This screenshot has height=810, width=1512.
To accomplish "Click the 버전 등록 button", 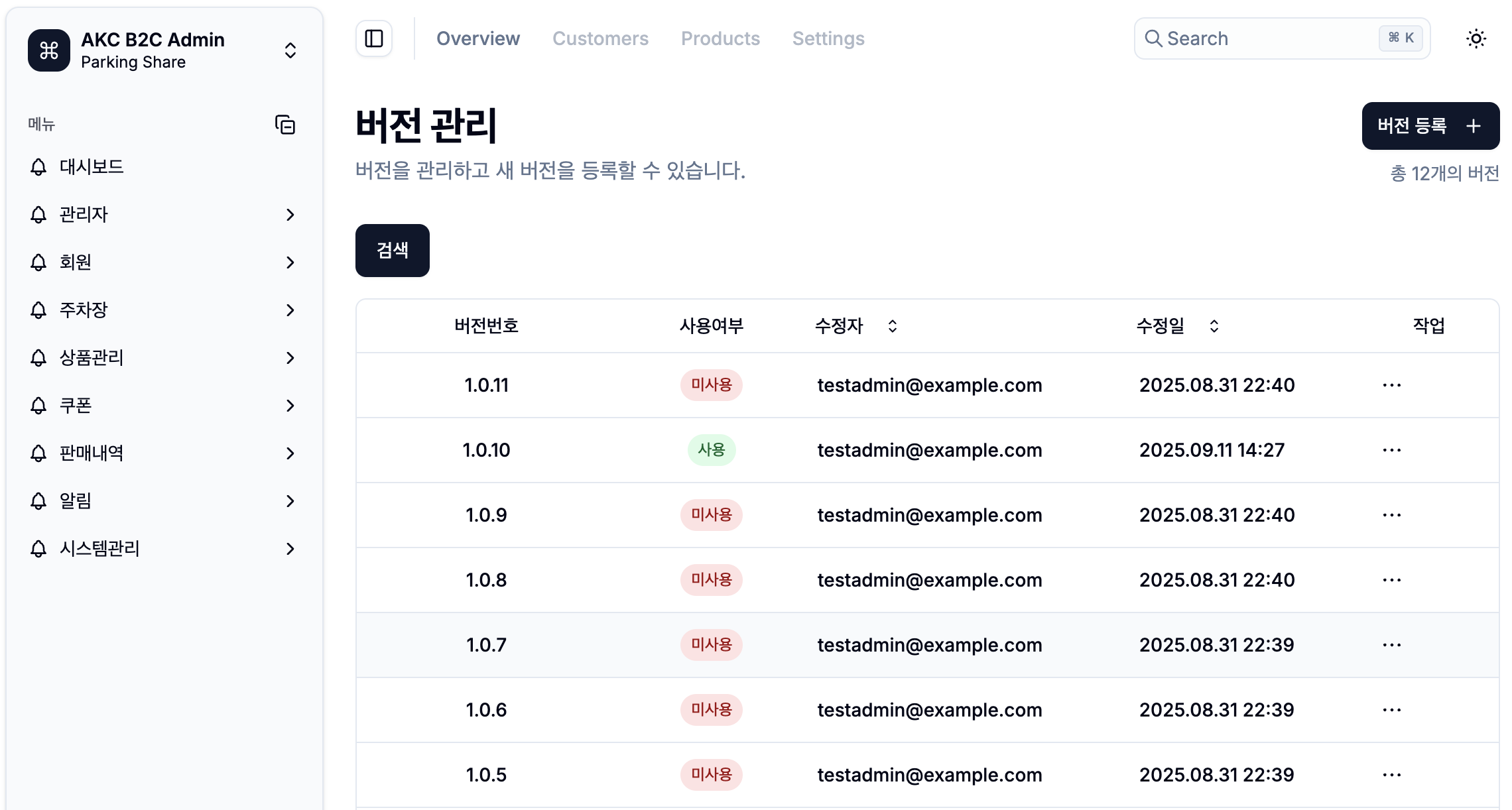I will click(1430, 126).
